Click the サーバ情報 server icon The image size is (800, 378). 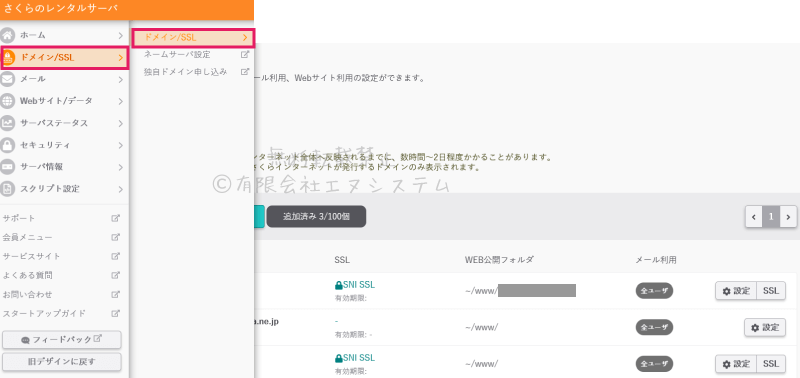[8, 167]
